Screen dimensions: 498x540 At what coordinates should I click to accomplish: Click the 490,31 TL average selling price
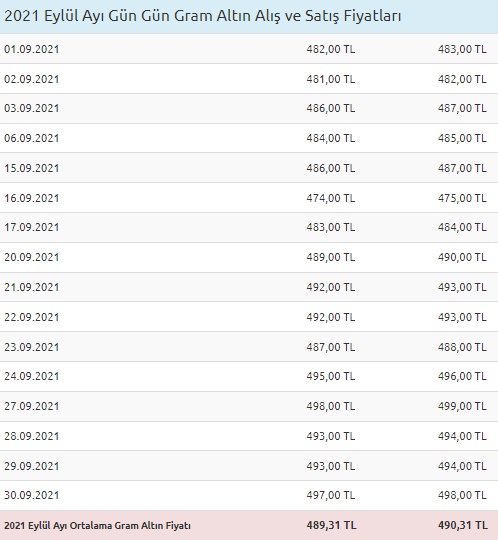[x=463, y=525]
